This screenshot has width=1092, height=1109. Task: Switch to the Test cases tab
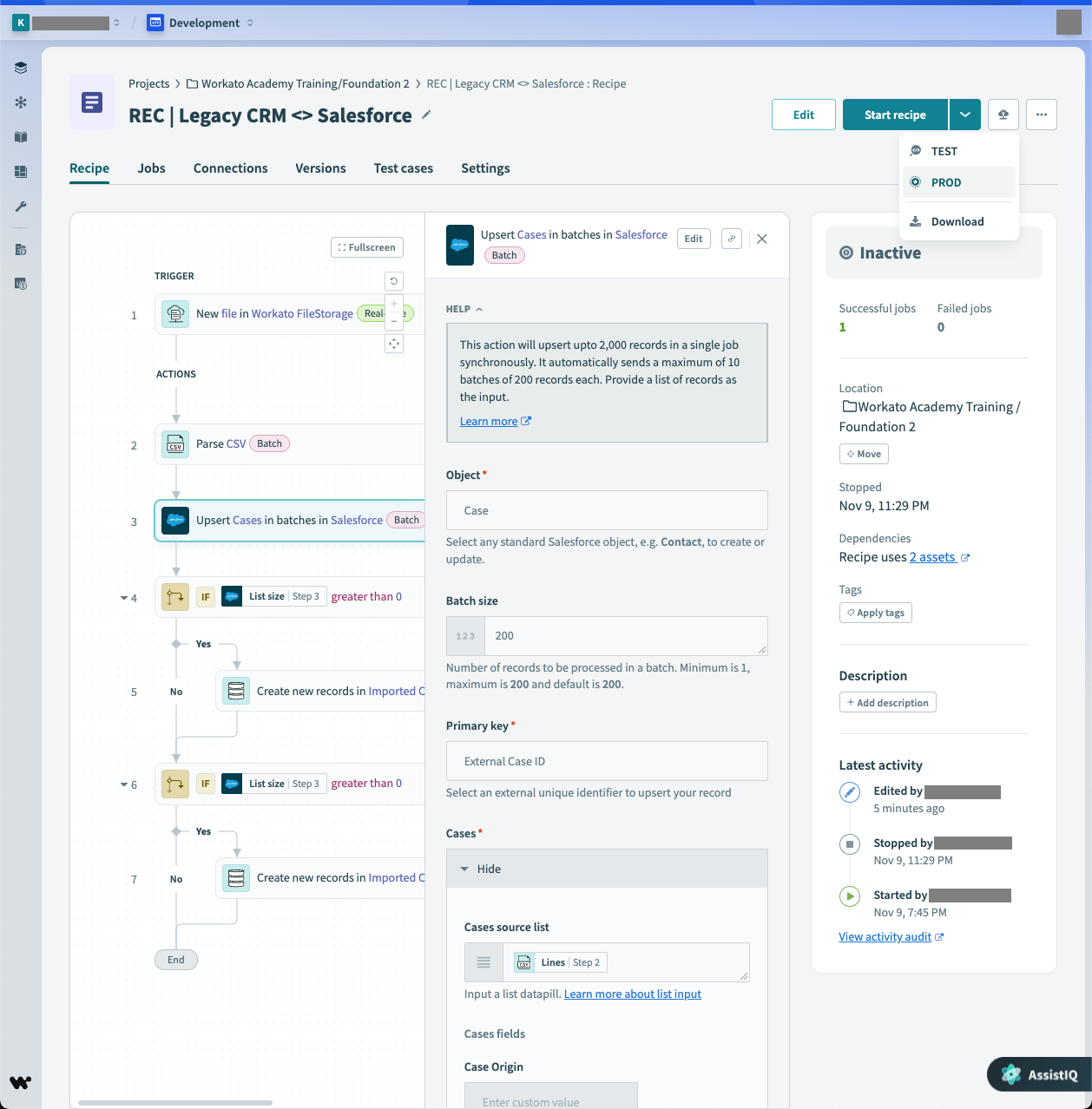tap(403, 168)
